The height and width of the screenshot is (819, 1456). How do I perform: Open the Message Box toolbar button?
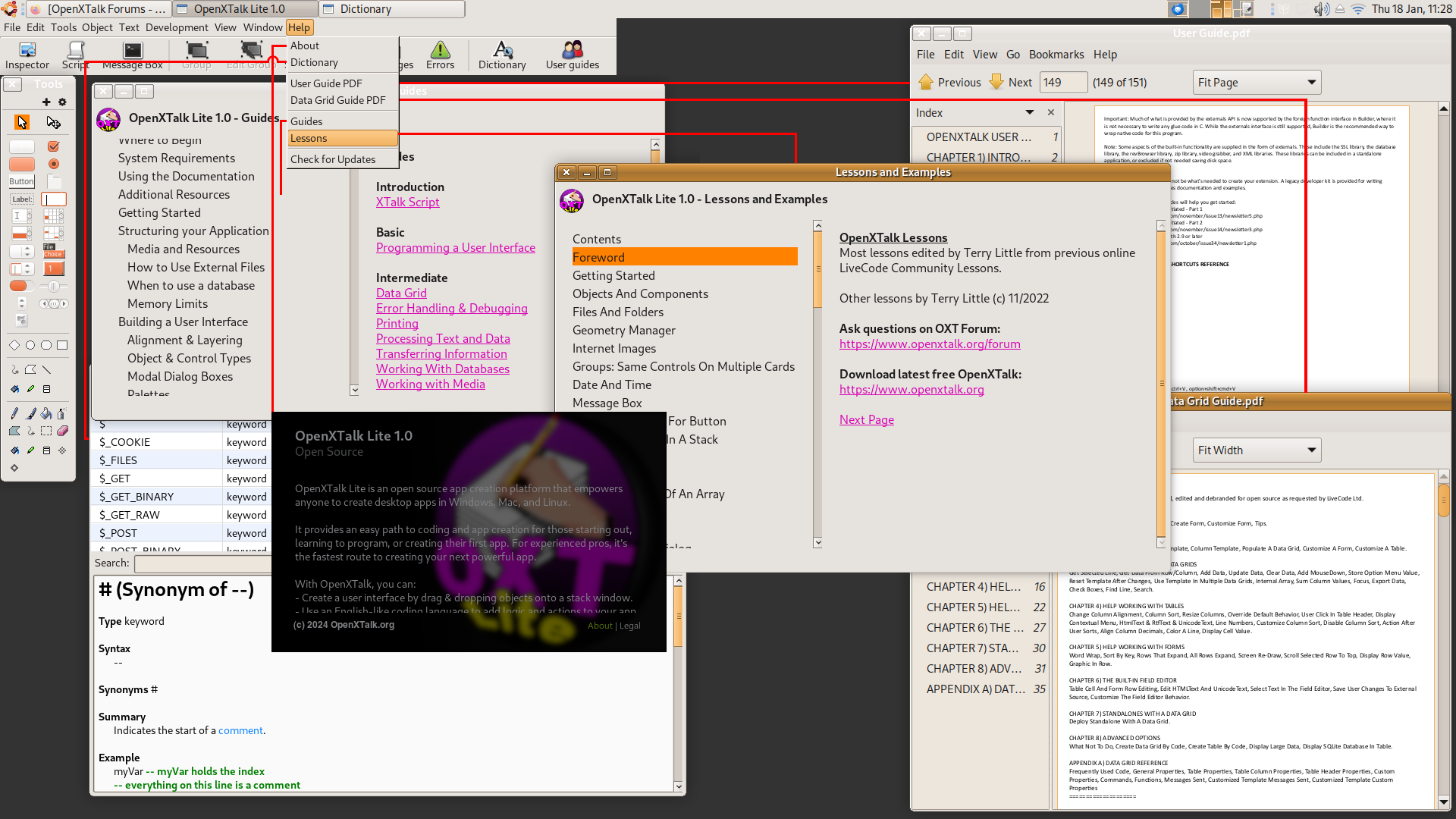133,56
